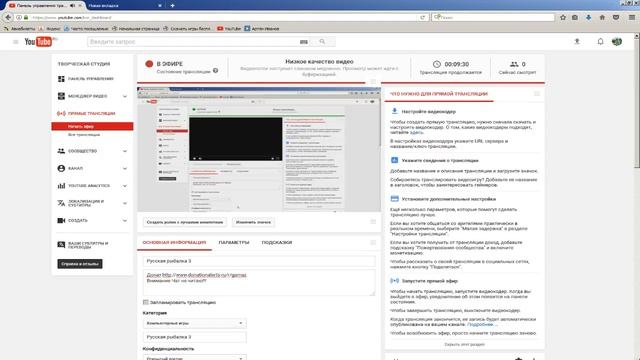The width and height of the screenshot is (640, 360).
Task: Click the magnifier search button in YouTube
Action: [x=322, y=42]
